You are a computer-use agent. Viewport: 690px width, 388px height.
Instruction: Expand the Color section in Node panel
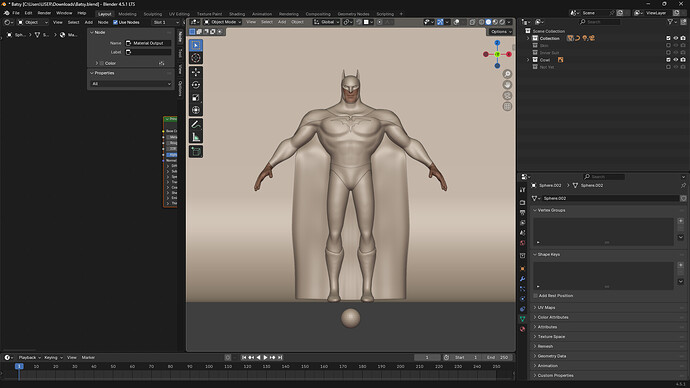(96, 63)
